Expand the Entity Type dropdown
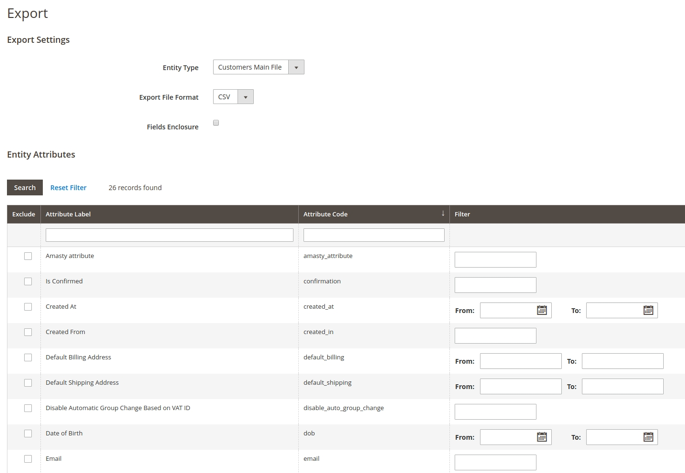Viewport: 685px width, 473px height. [258, 67]
